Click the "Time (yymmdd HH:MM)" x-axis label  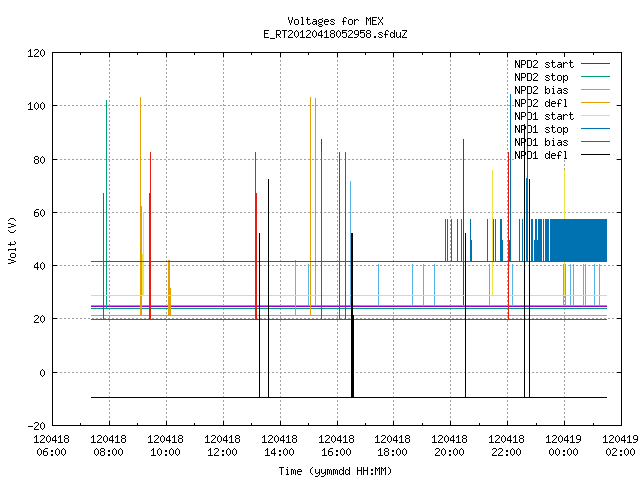tap(335, 471)
